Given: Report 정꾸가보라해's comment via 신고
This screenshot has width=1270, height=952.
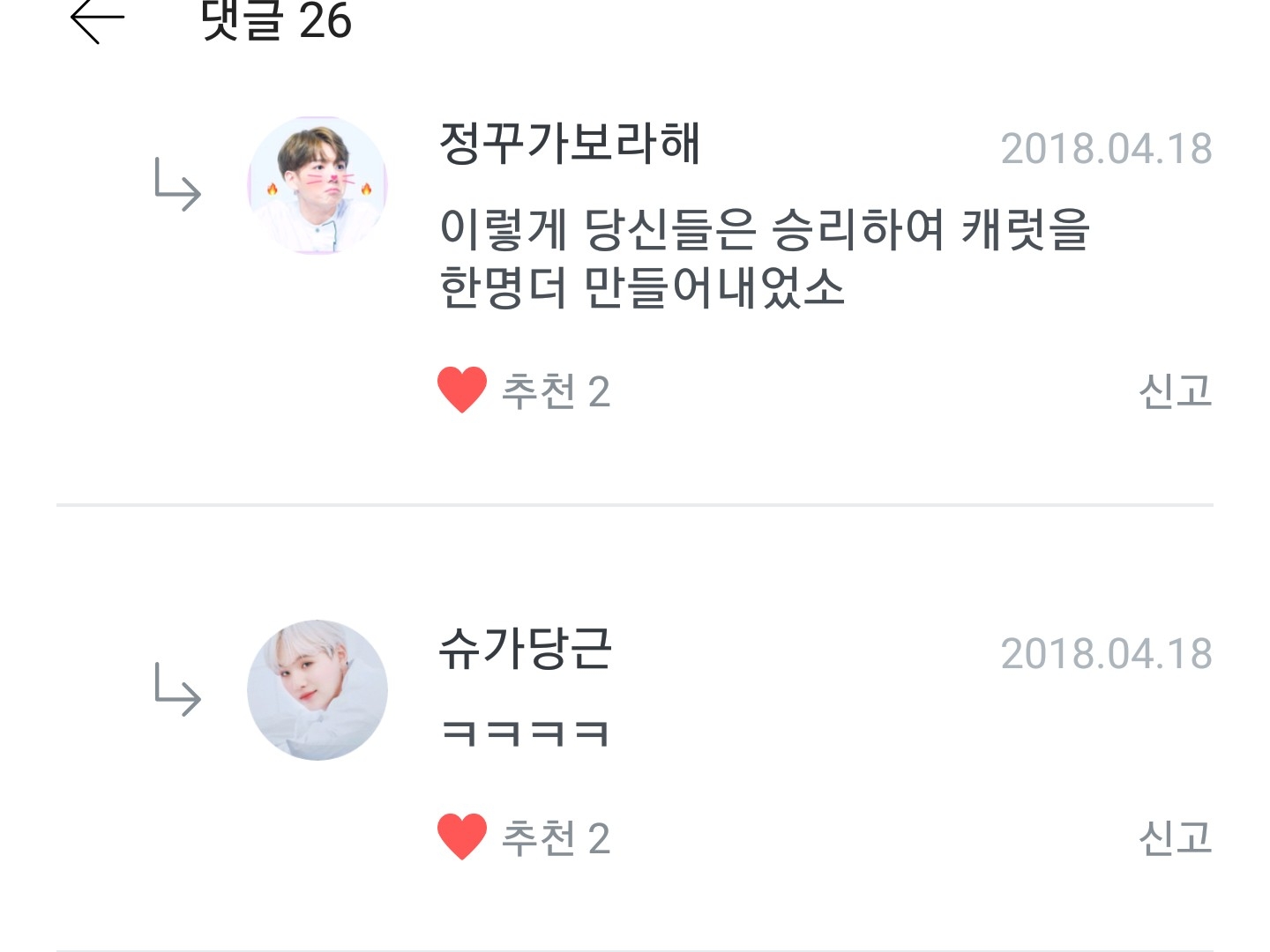Looking at the screenshot, I should (1176, 390).
